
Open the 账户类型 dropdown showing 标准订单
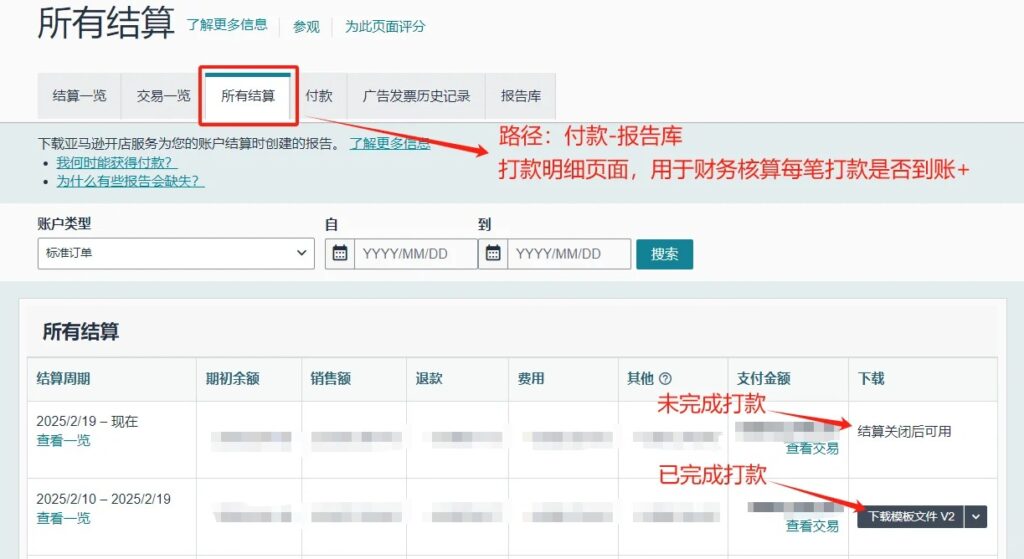pyautogui.click(x=176, y=254)
